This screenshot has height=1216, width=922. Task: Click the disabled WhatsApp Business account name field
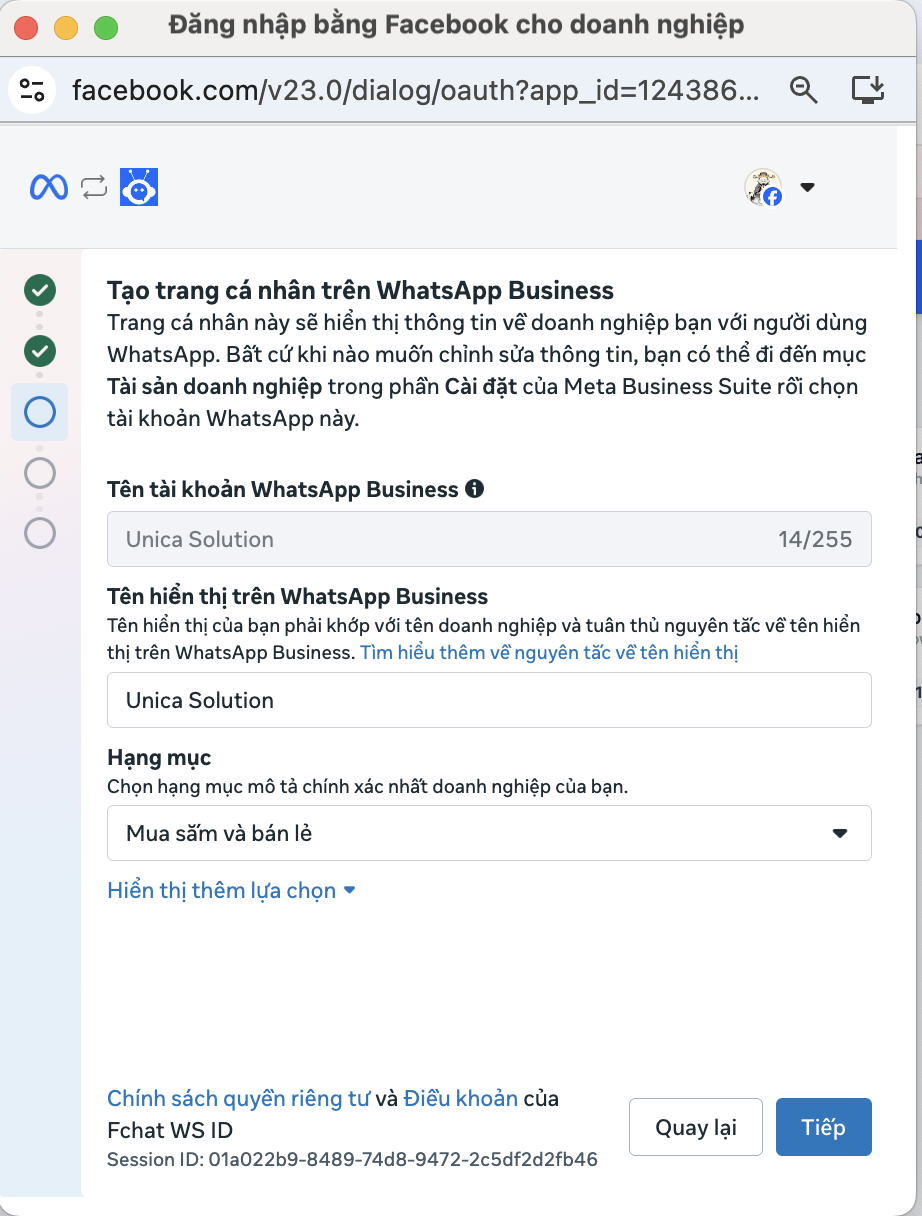pos(489,539)
